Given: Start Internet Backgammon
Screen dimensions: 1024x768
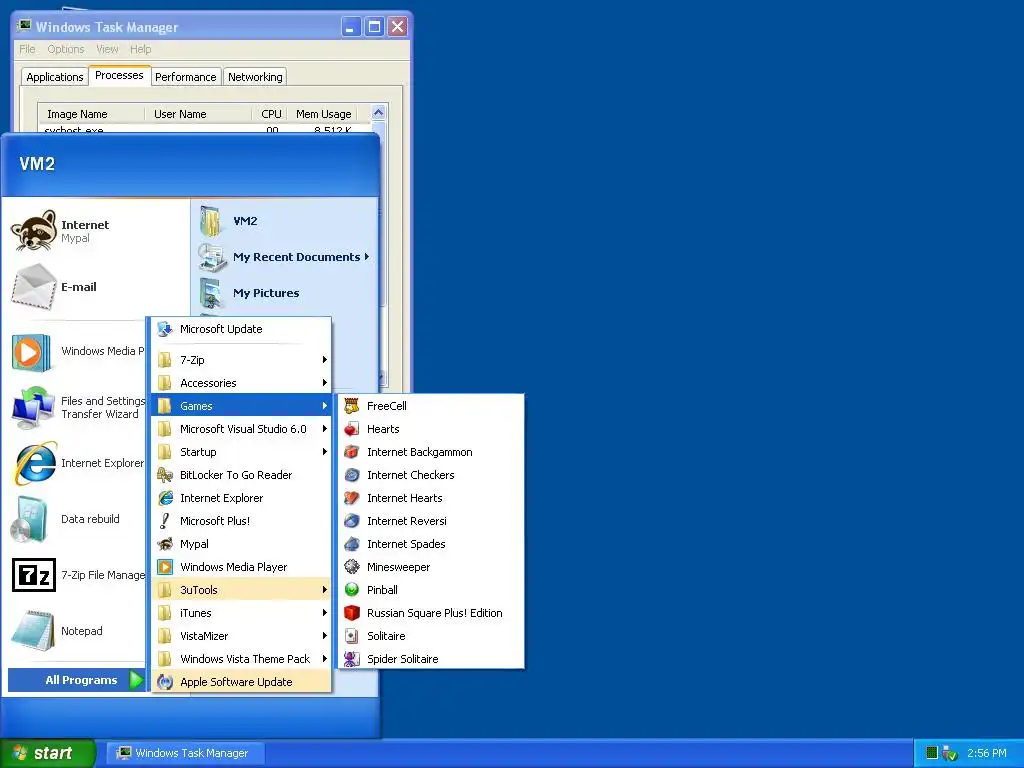Looking at the screenshot, I should pyautogui.click(x=431, y=452).
